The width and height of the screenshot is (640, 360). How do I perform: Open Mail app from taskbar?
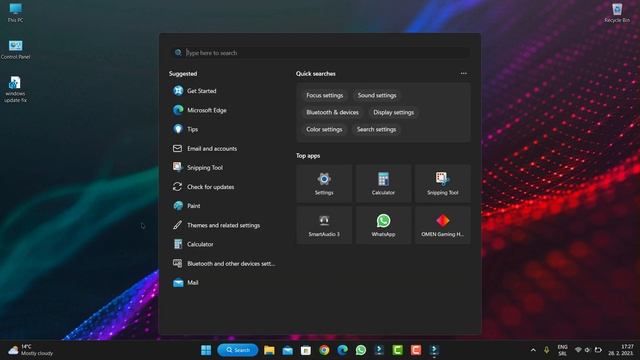pos(287,350)
